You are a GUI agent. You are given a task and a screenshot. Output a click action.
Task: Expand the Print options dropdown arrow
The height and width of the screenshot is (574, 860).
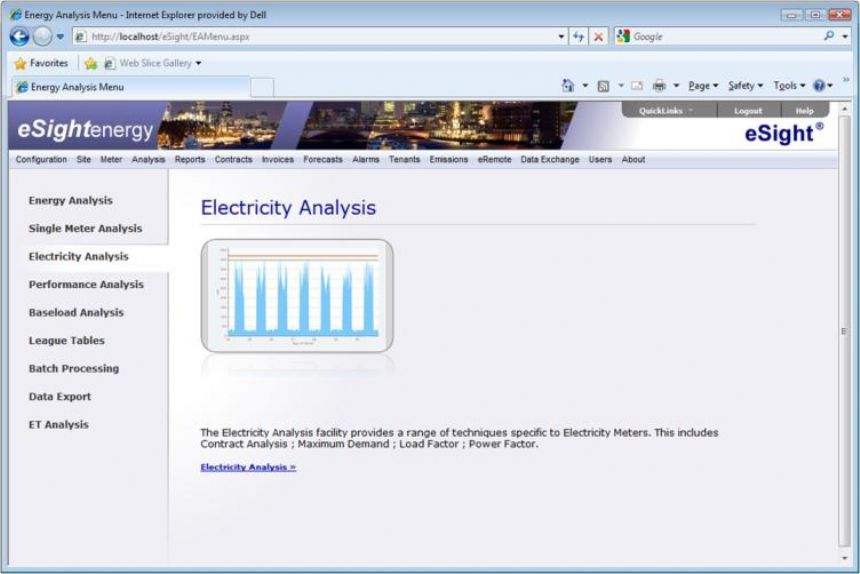(x=676, y=86)
